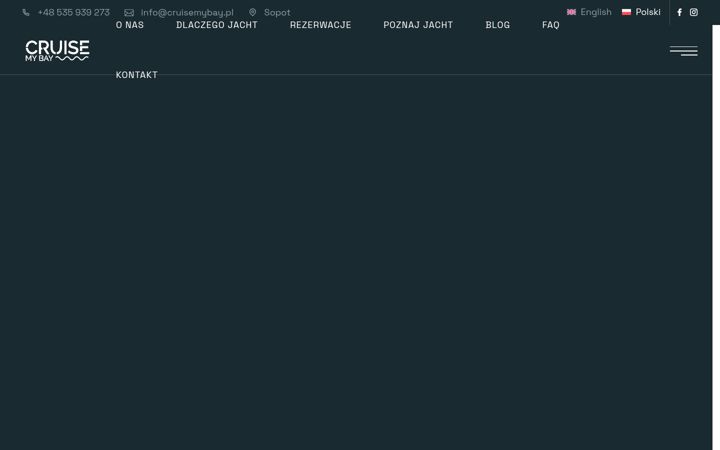Open POZNAJ JACHT menu item
This screenshot has height=450, width=720.
point(418,25)
